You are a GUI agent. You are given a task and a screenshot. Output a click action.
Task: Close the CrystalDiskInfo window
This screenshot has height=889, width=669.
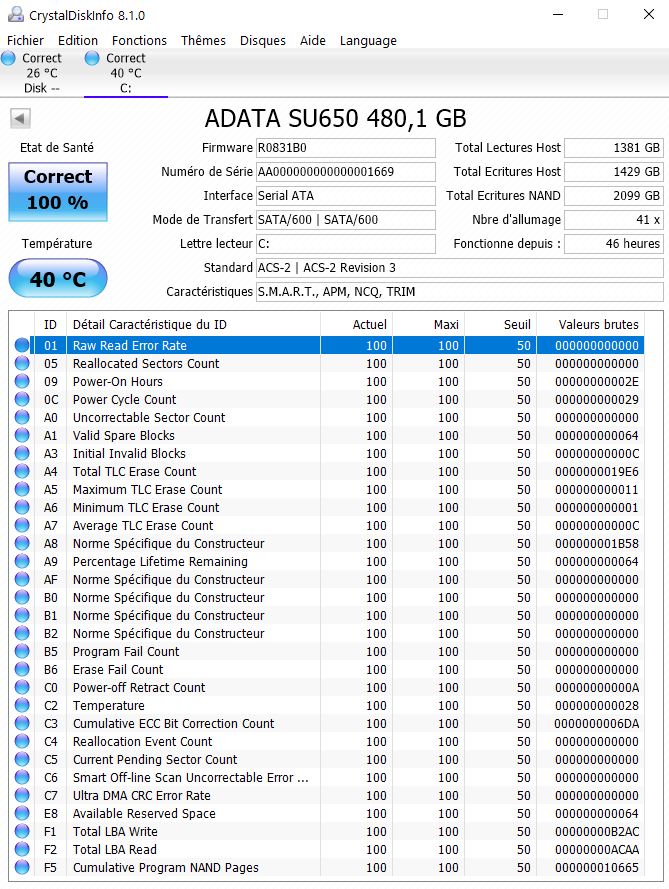[x=649, y=14]
